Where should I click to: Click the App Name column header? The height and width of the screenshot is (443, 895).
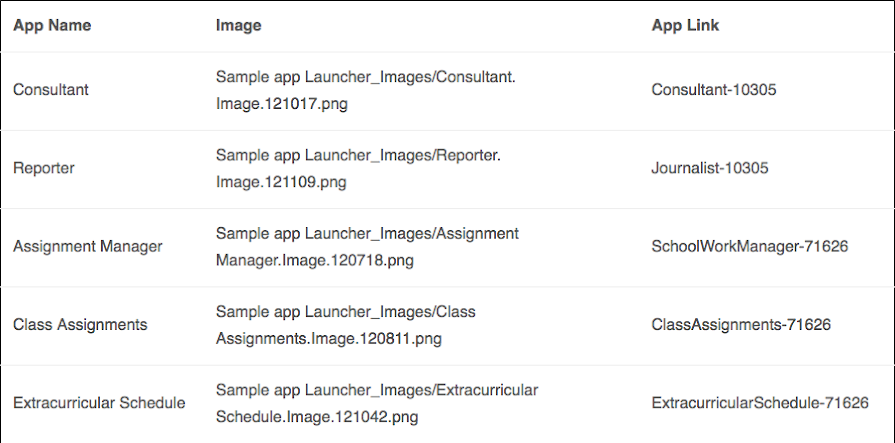(x=52, y=26)
